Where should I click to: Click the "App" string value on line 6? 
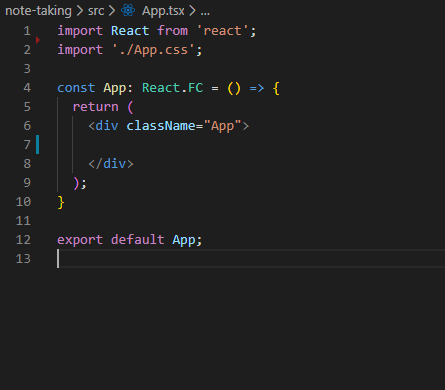point(222,126)
